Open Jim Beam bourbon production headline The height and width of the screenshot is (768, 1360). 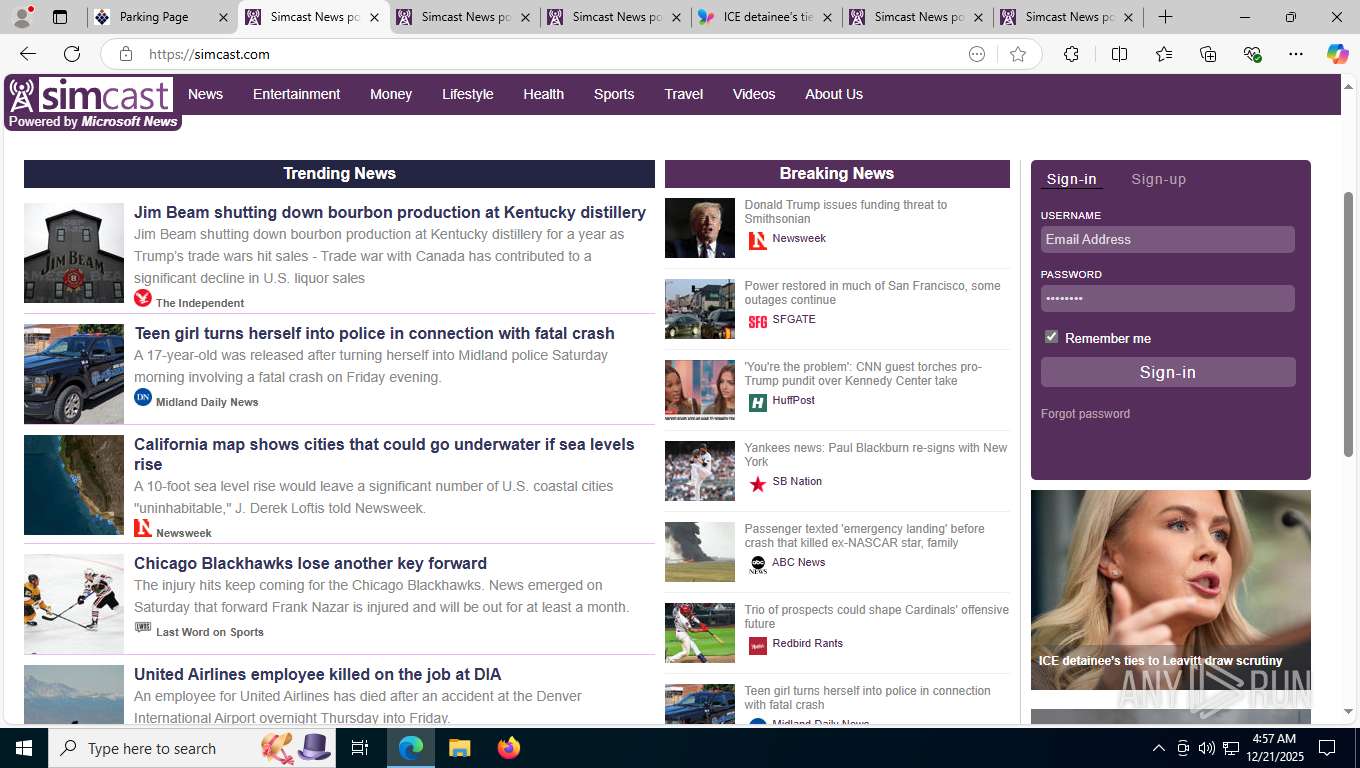tap(390, 212)
